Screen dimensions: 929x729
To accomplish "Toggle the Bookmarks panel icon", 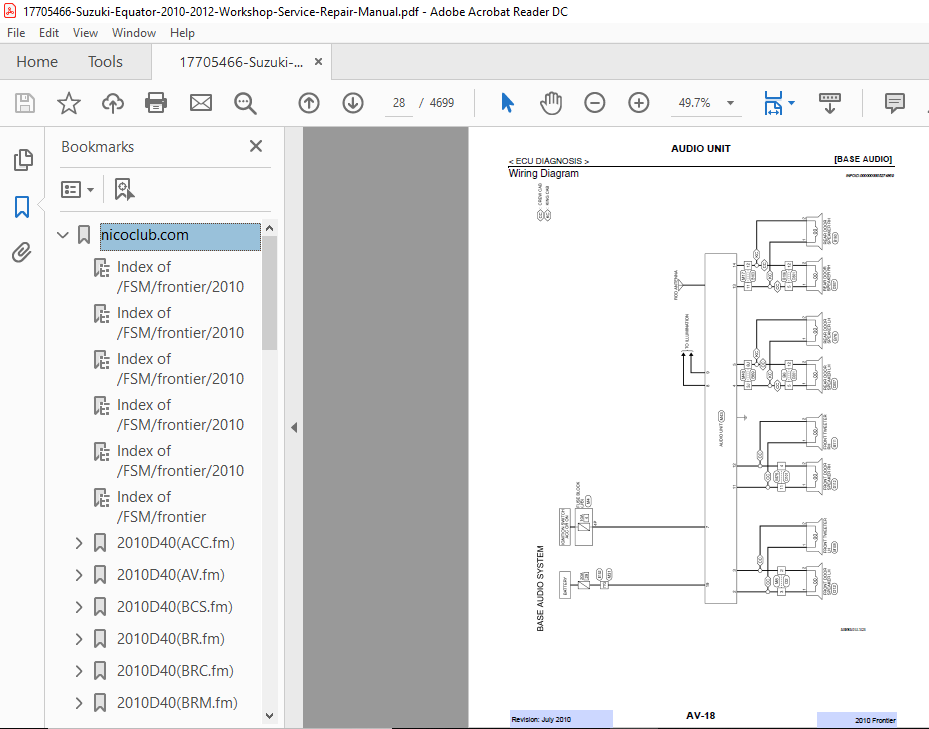I will (22, 207).
